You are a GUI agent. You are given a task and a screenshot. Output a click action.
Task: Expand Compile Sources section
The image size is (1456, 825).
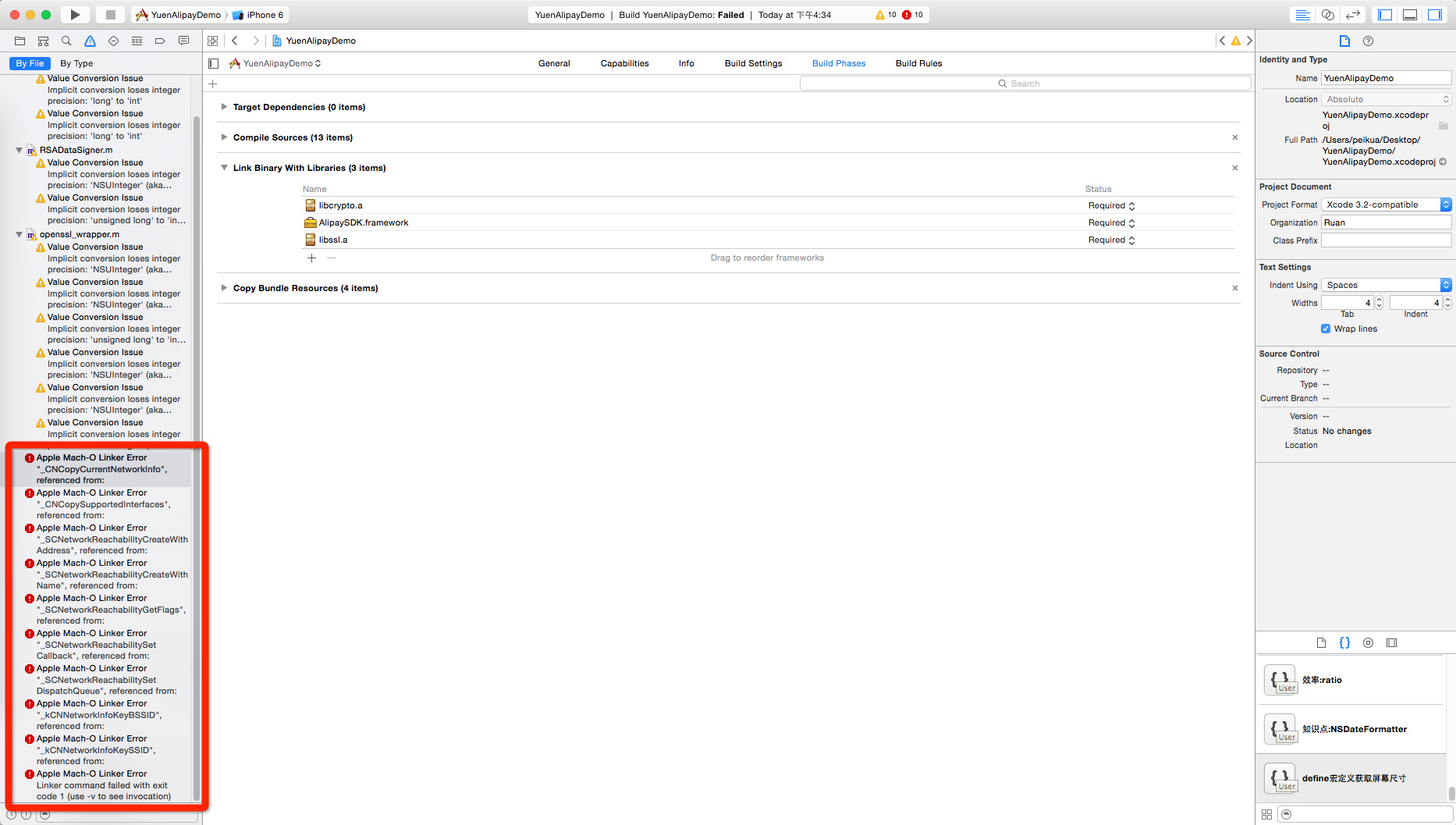(224, 137)
